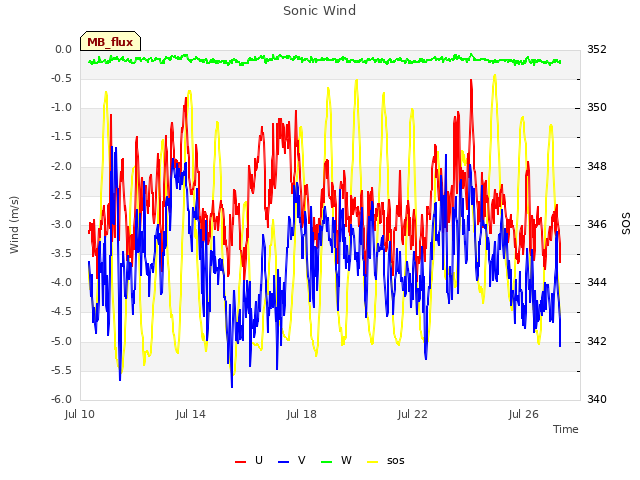Click the V legend label

click(302, 460)
